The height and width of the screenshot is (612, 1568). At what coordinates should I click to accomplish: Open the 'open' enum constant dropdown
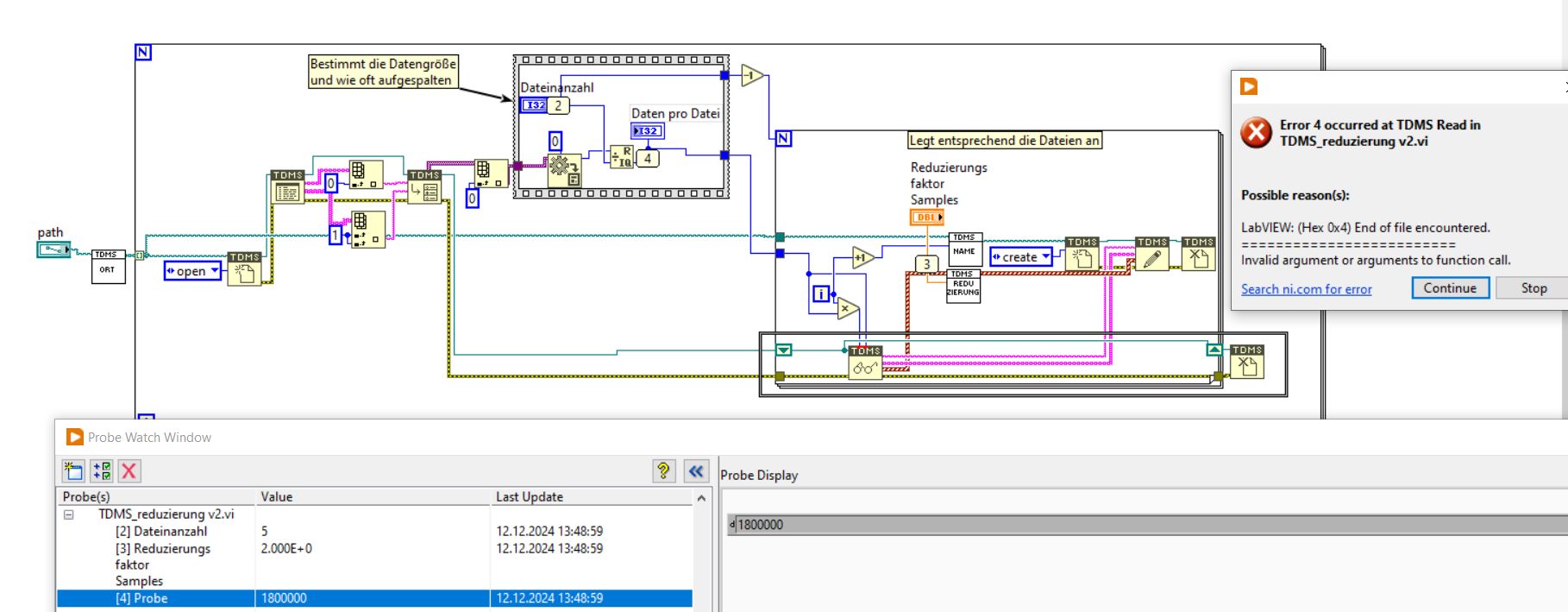(x=214, y=271)
